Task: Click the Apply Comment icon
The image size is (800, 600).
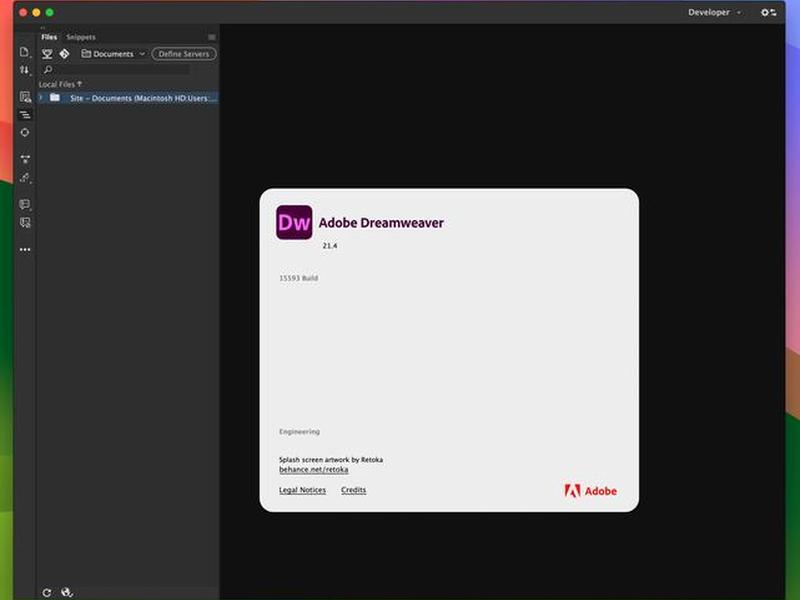Action: (24, 204)
